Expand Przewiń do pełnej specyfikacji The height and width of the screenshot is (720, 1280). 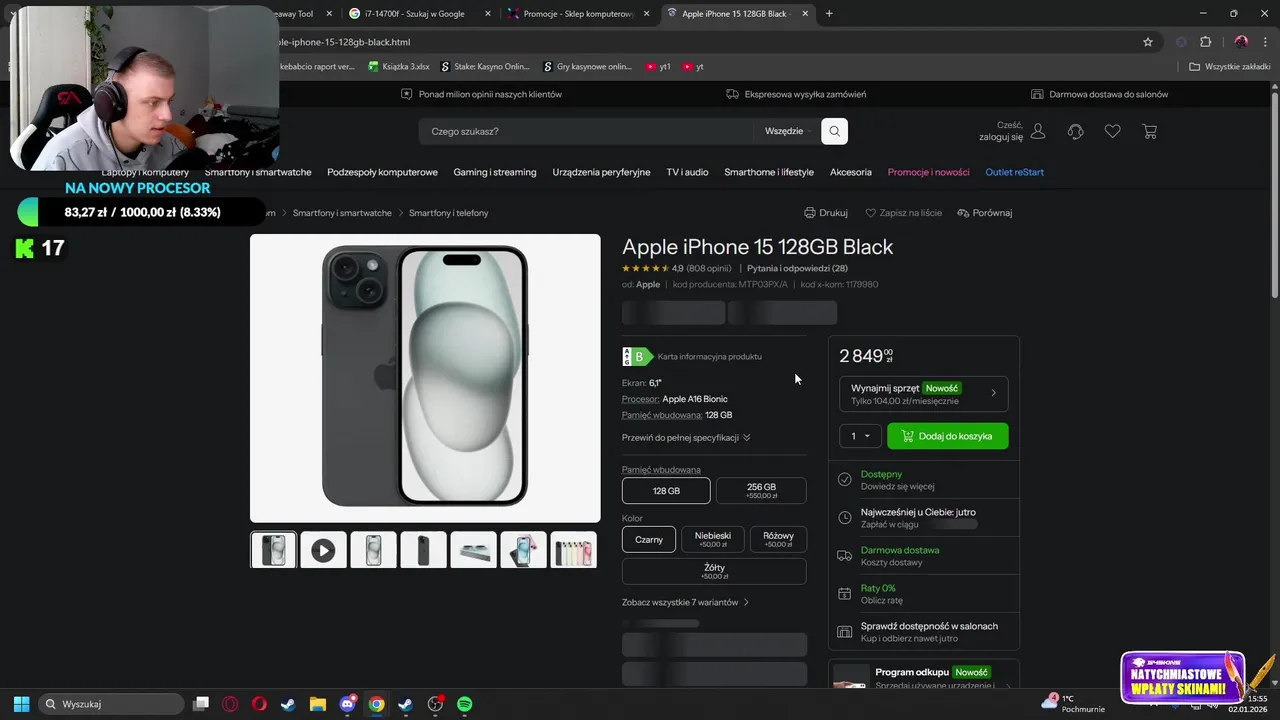click(x=686, y=437)
